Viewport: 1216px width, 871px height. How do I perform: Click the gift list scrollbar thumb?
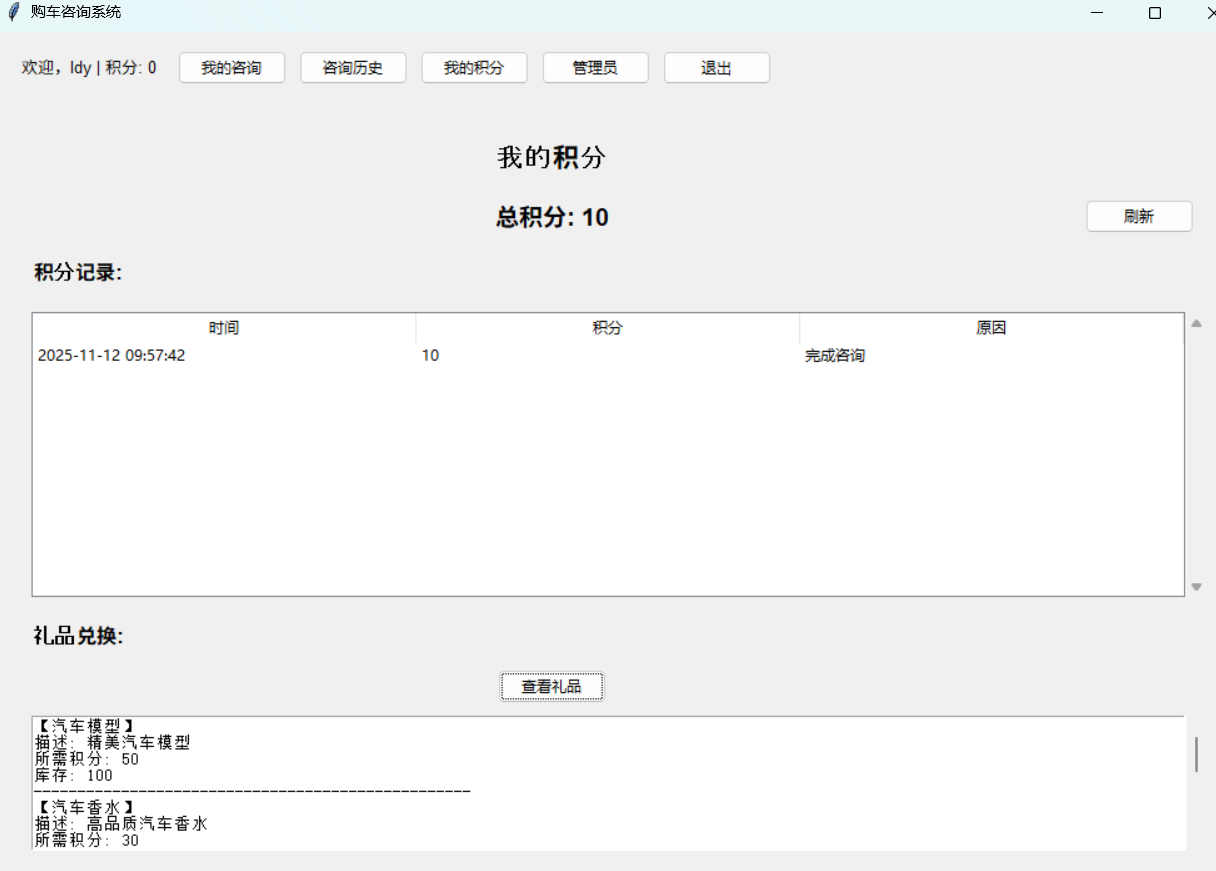pos(1196,754)
